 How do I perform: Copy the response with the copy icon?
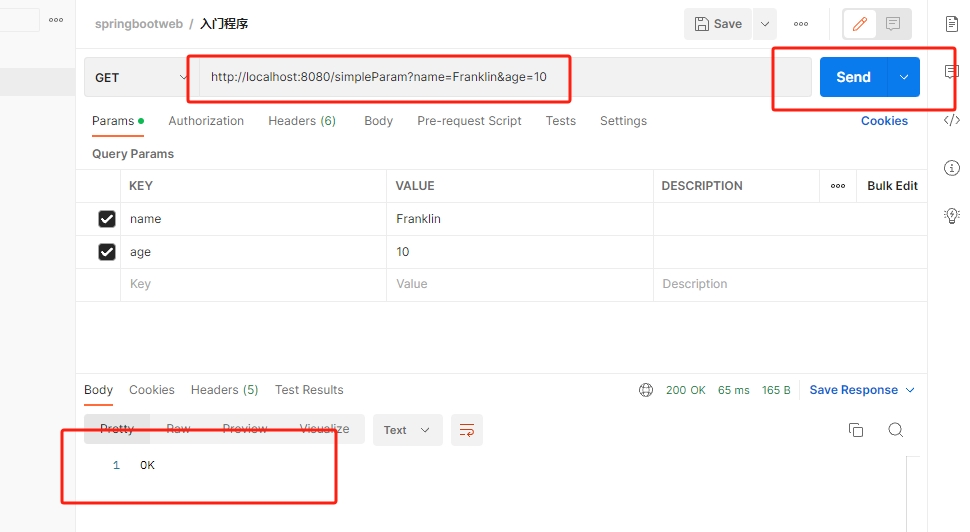(856, 430)
